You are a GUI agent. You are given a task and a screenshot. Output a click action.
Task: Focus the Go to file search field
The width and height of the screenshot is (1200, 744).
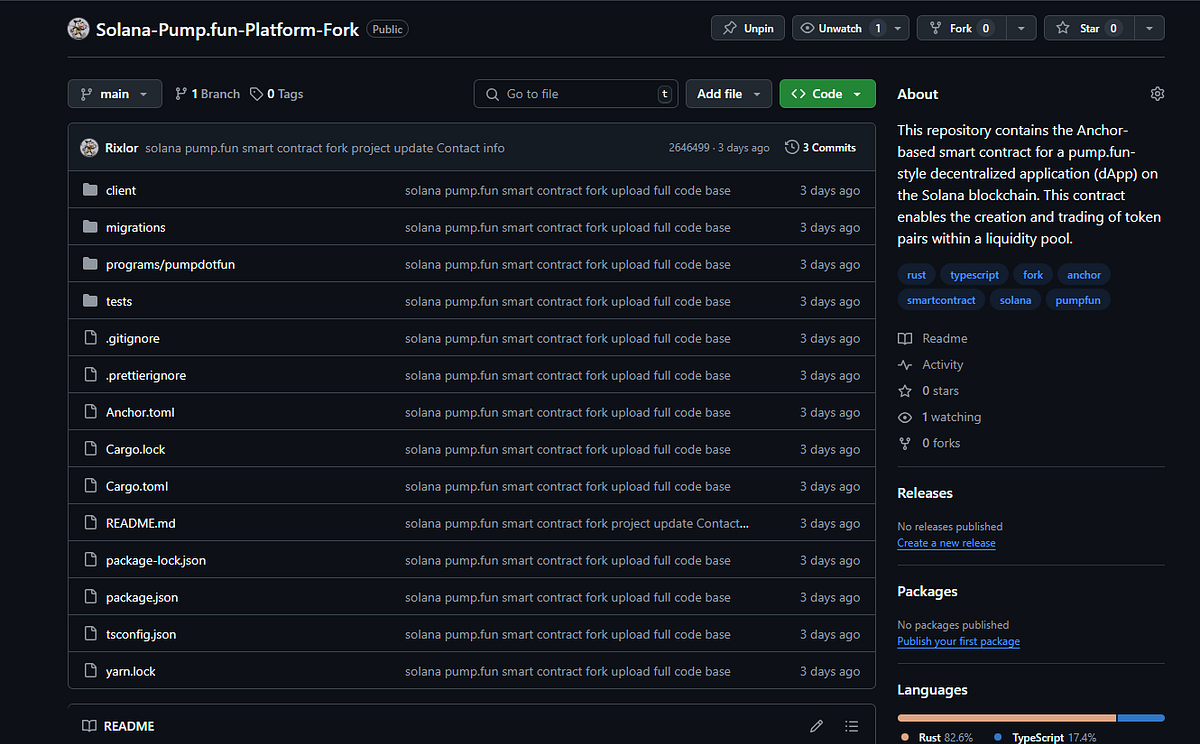click(x=576, y=94)
